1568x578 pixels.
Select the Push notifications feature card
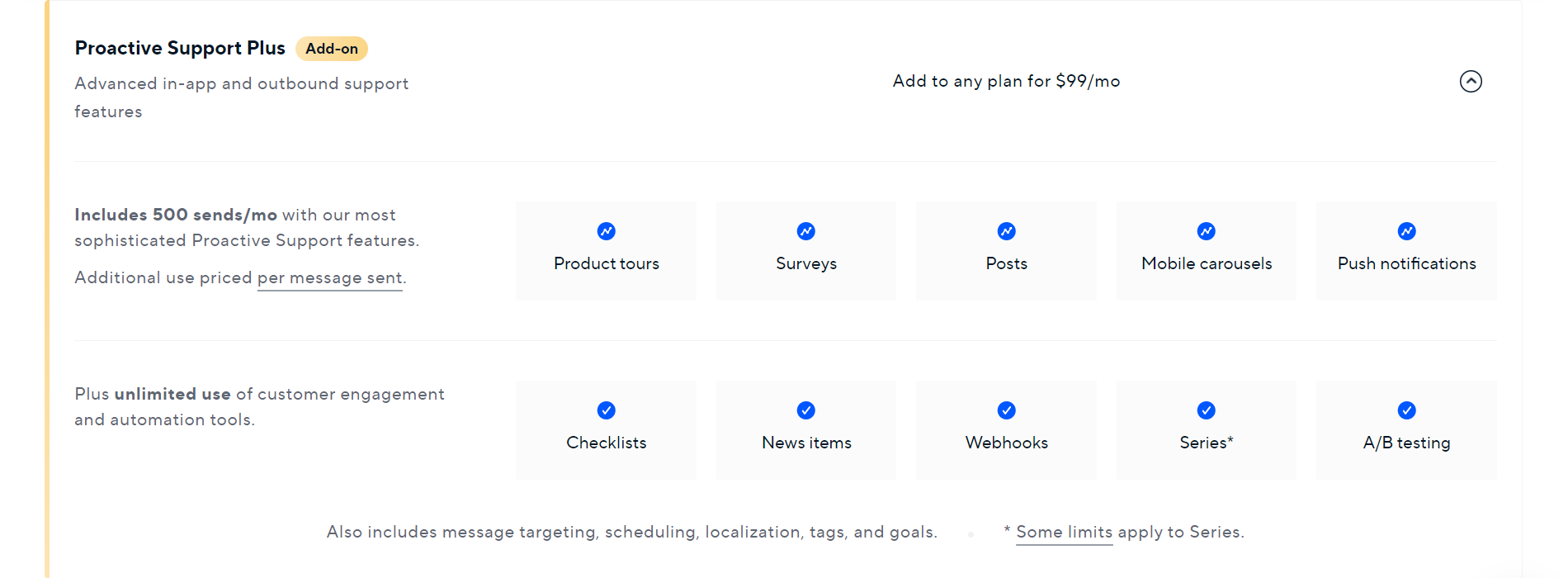pos(1405,250)
